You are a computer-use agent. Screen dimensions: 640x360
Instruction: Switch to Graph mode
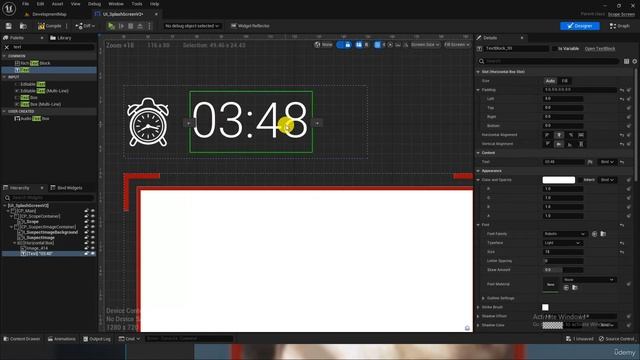620,26
